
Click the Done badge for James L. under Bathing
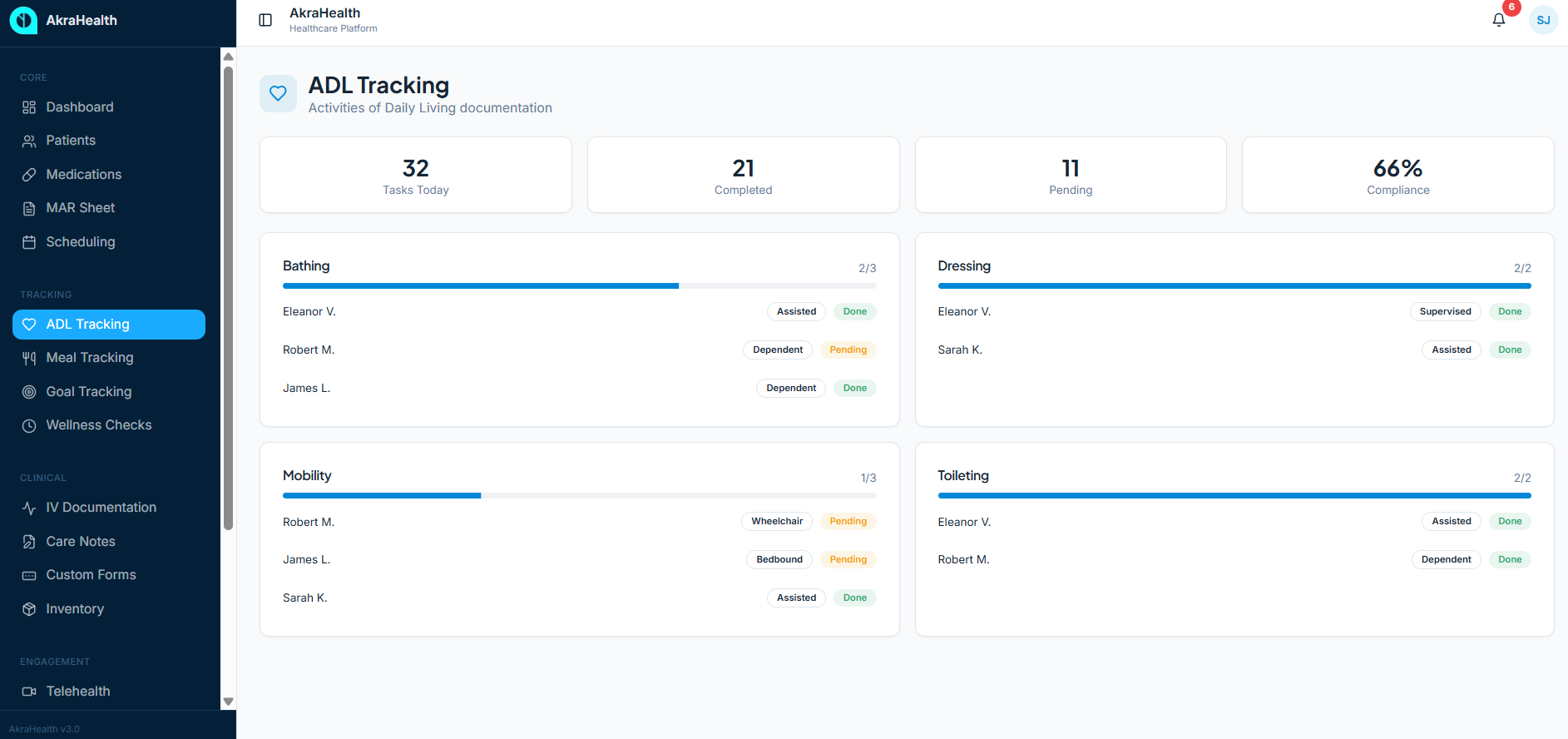[854, 388]
